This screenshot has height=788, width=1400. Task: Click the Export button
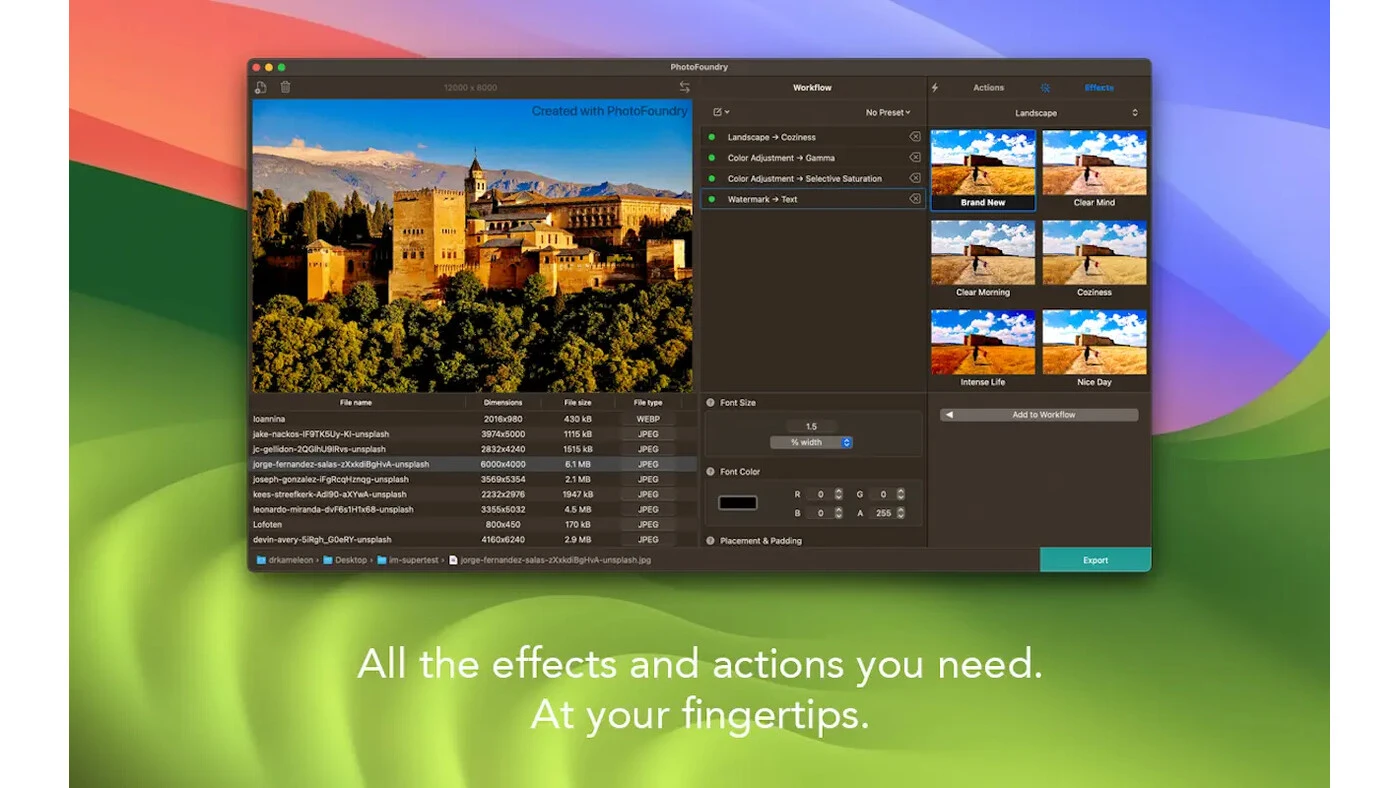coord(1096,560)
